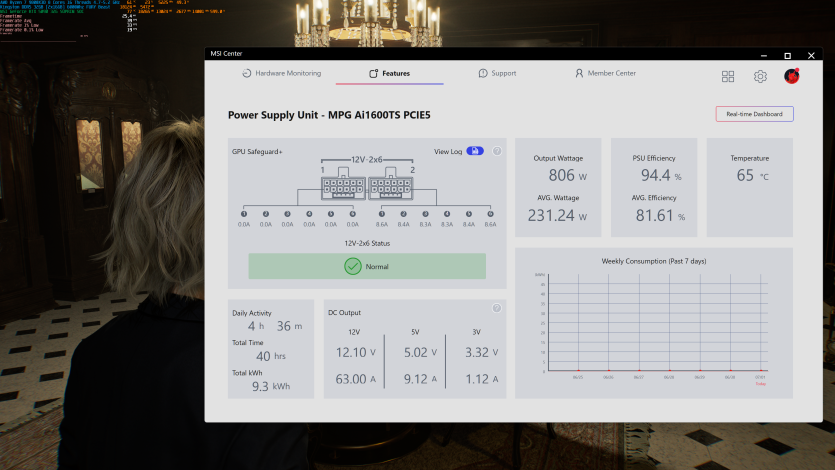
Task: Click the PSU Efficiency 94.4 % value
Action: click(661, 175)
